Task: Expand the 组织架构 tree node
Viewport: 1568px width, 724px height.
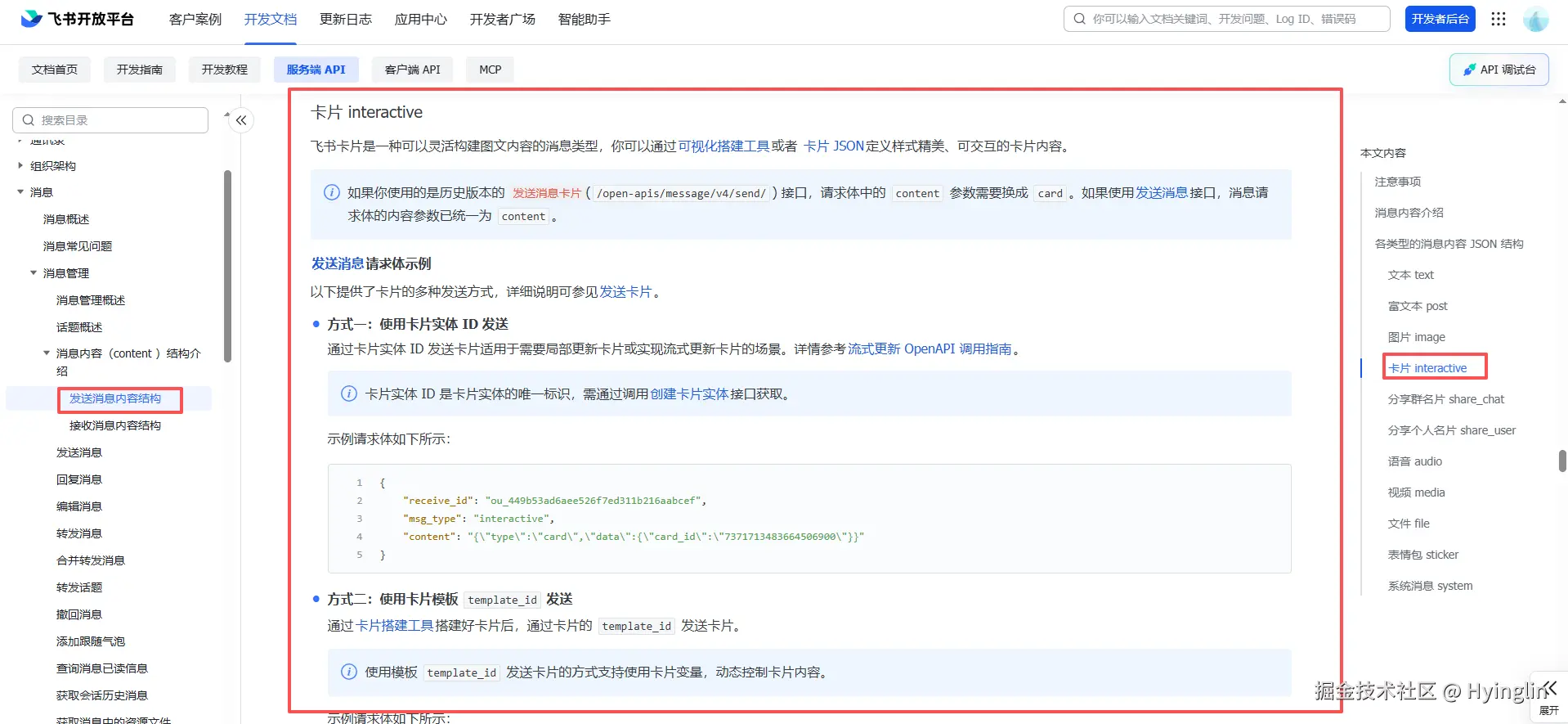Action: pyautogui.click(x=20, y=165)
